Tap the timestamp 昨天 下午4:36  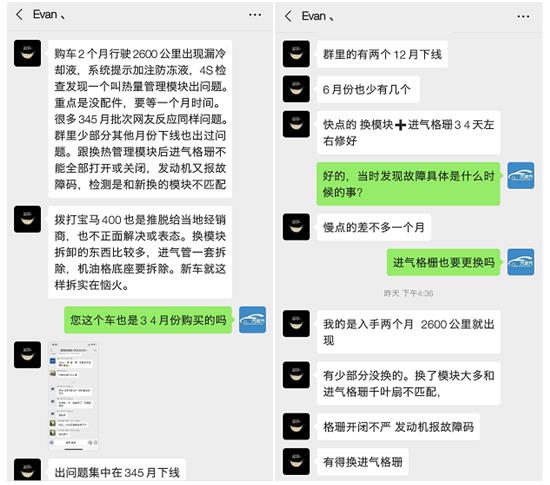click(x=408, y=293)
